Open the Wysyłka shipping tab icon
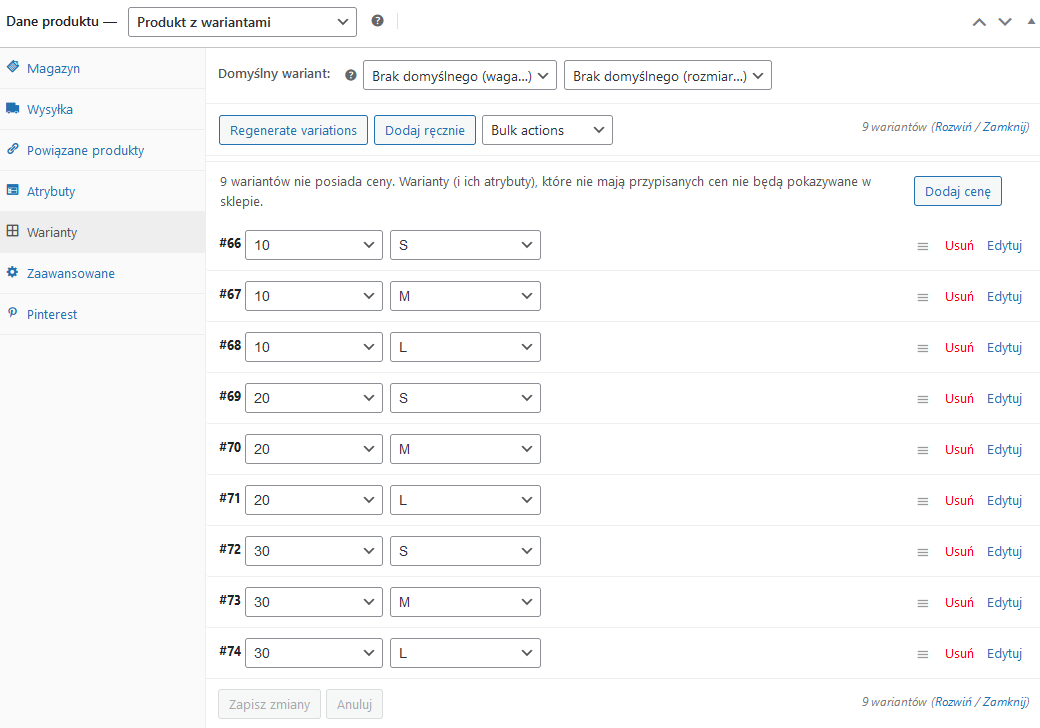The width and height of the screenshot is (1040, 728). pyautogui.click(x=13, y=109)
